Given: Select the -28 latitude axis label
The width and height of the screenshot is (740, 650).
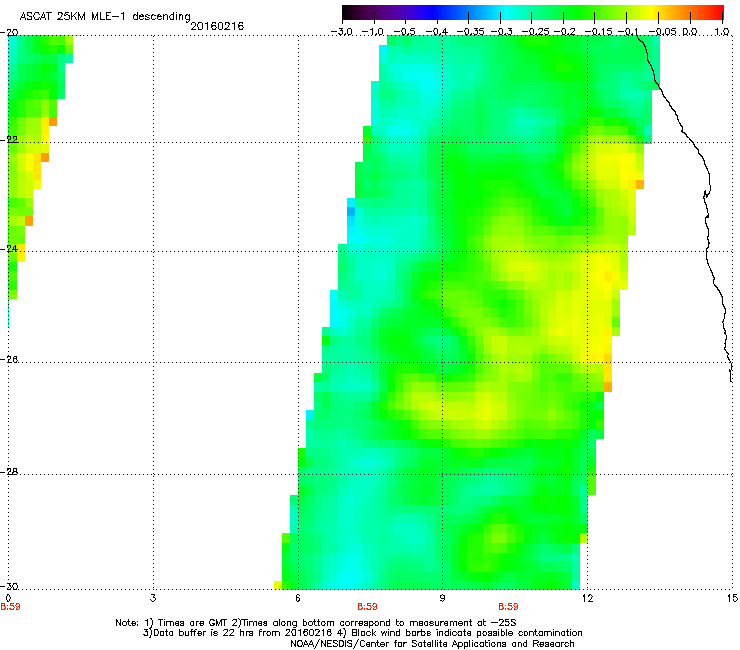Looking at the screenshot, I should point(9,472).
